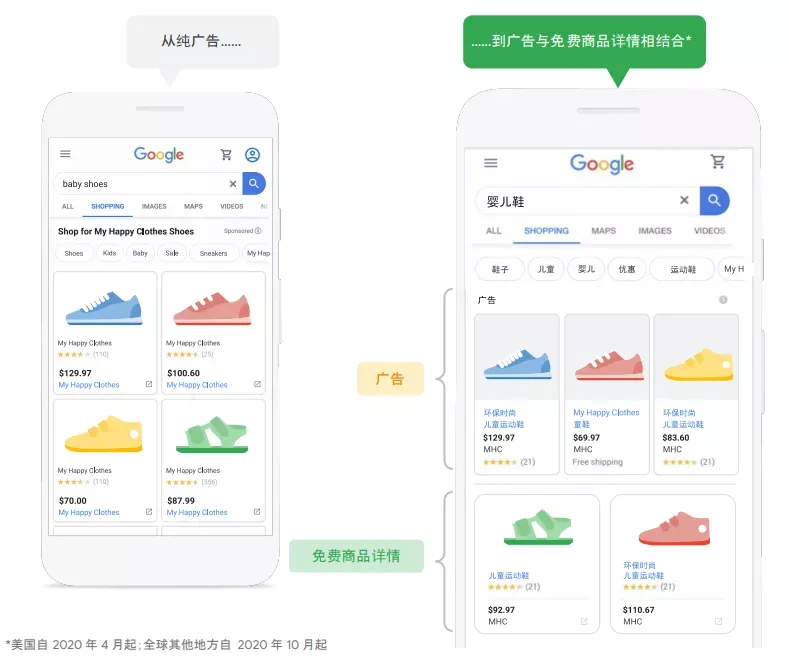Click blue search button on left phone
Image resolution: width=789 pixels, height=661 pixels.
[x=254, y=184]
